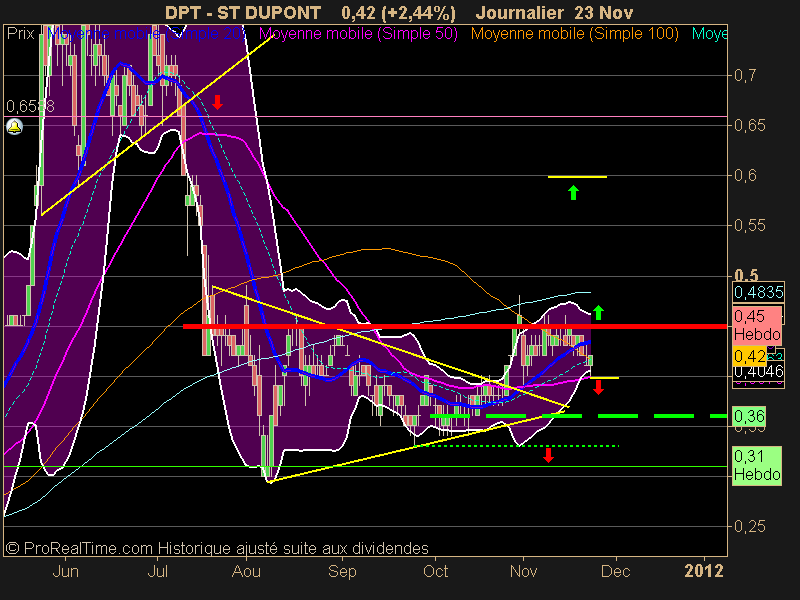Select the pink horizontal alert line
This screenshot has width=800, height=600.
365,116
